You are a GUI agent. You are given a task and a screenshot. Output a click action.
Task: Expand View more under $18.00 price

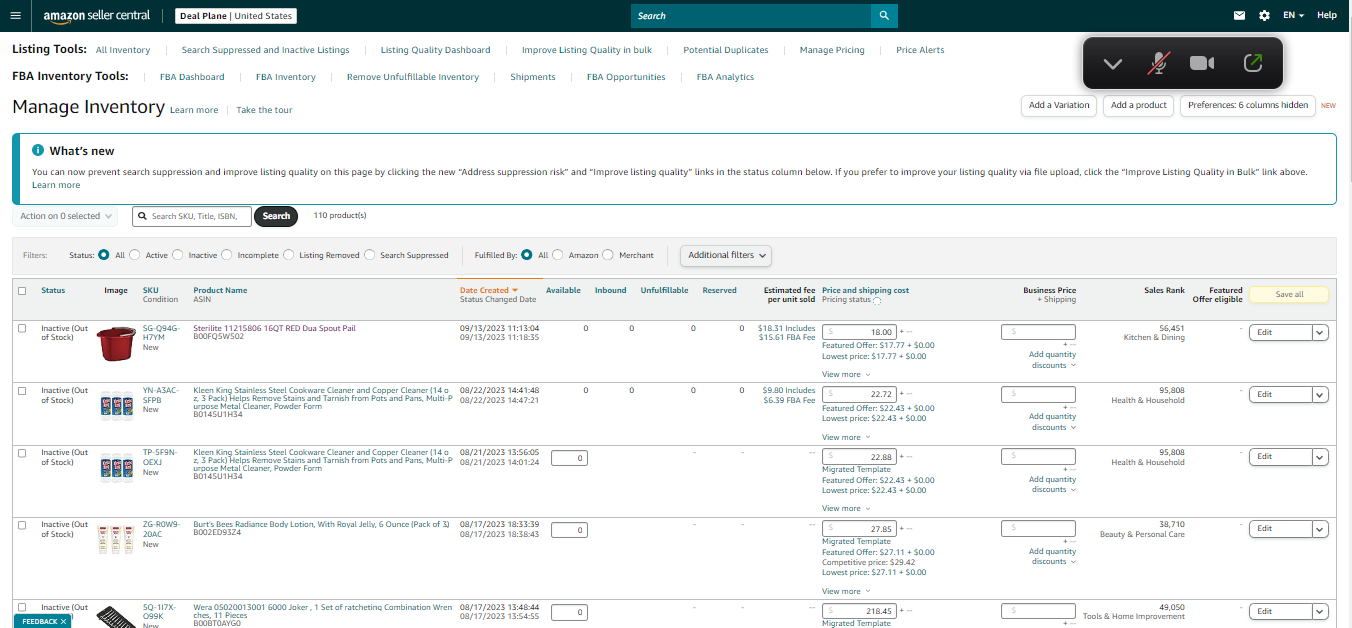[x=845, y=375]
